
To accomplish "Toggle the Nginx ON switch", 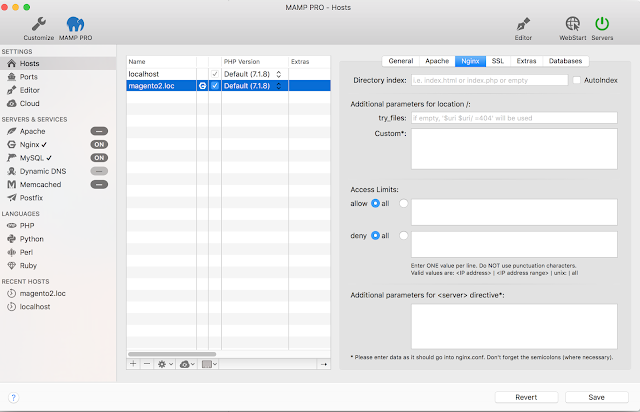I will [99, 145].
